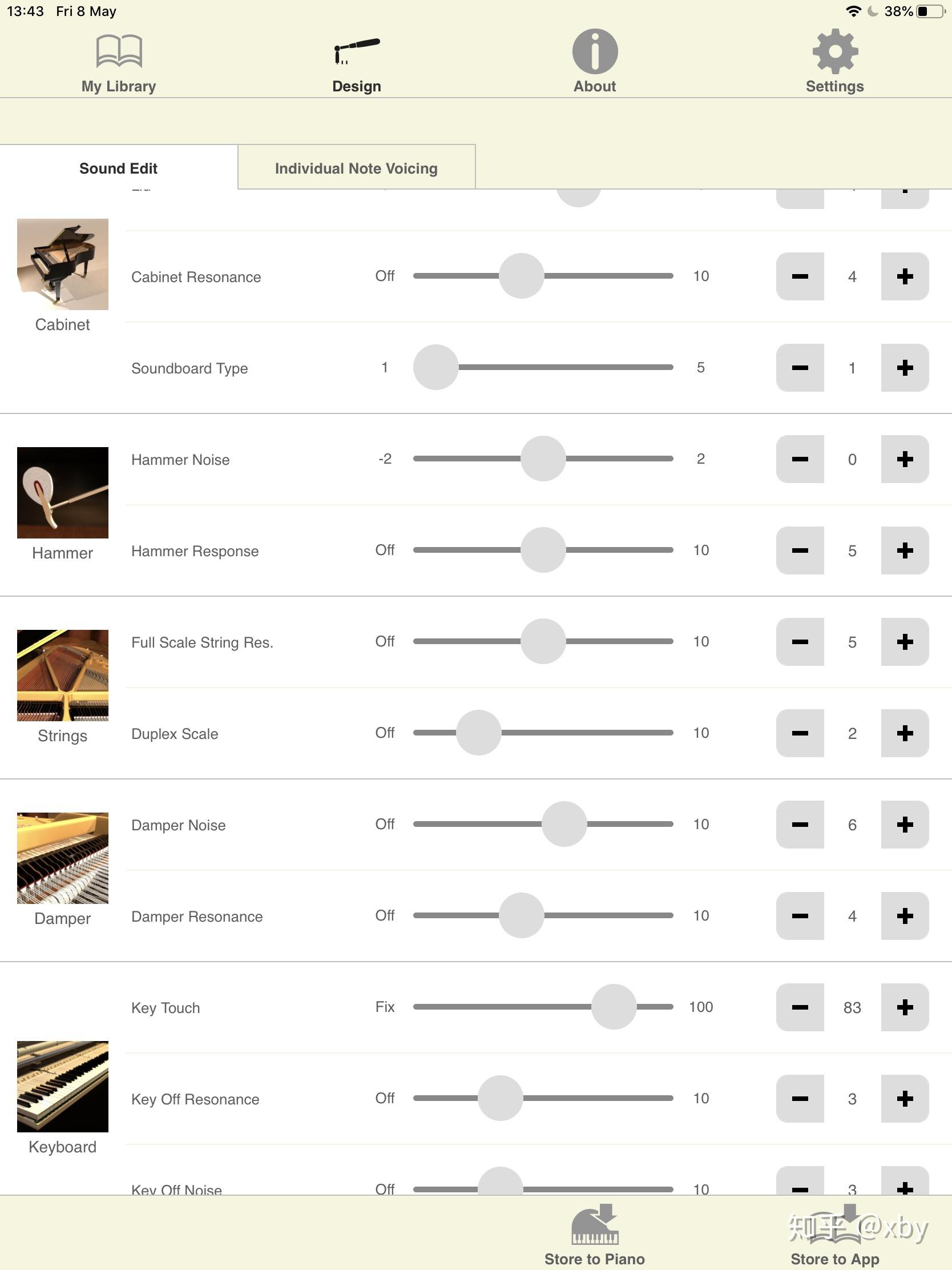This screenshot has width=952, height=1270.
Task: Open the About info icon
Action: (595, 51)
